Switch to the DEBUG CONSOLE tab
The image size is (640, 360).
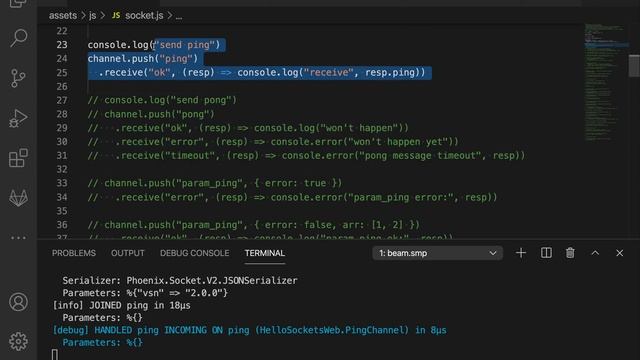point(195,253)
